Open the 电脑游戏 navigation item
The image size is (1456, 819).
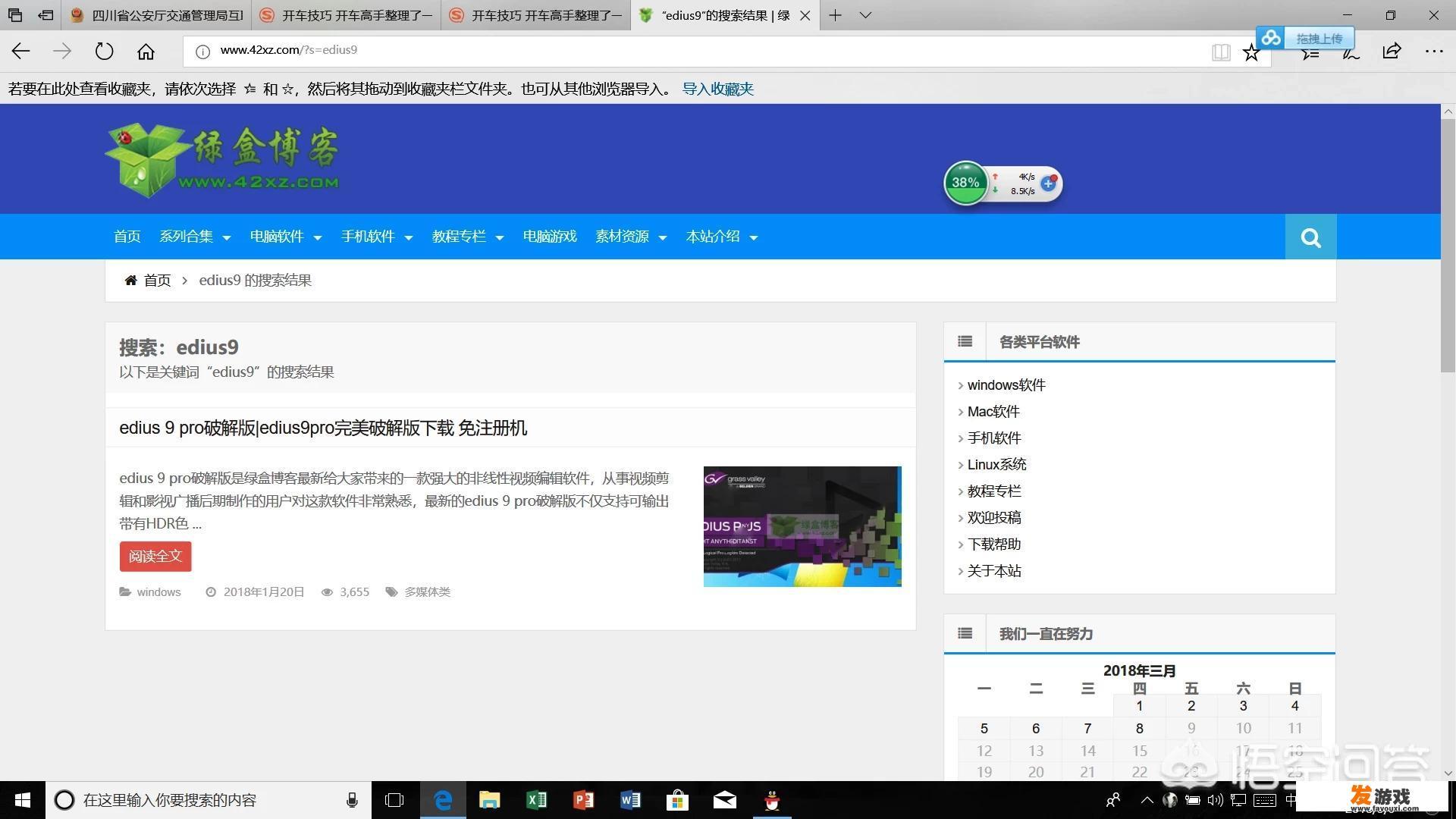click(x=550, y=237)
